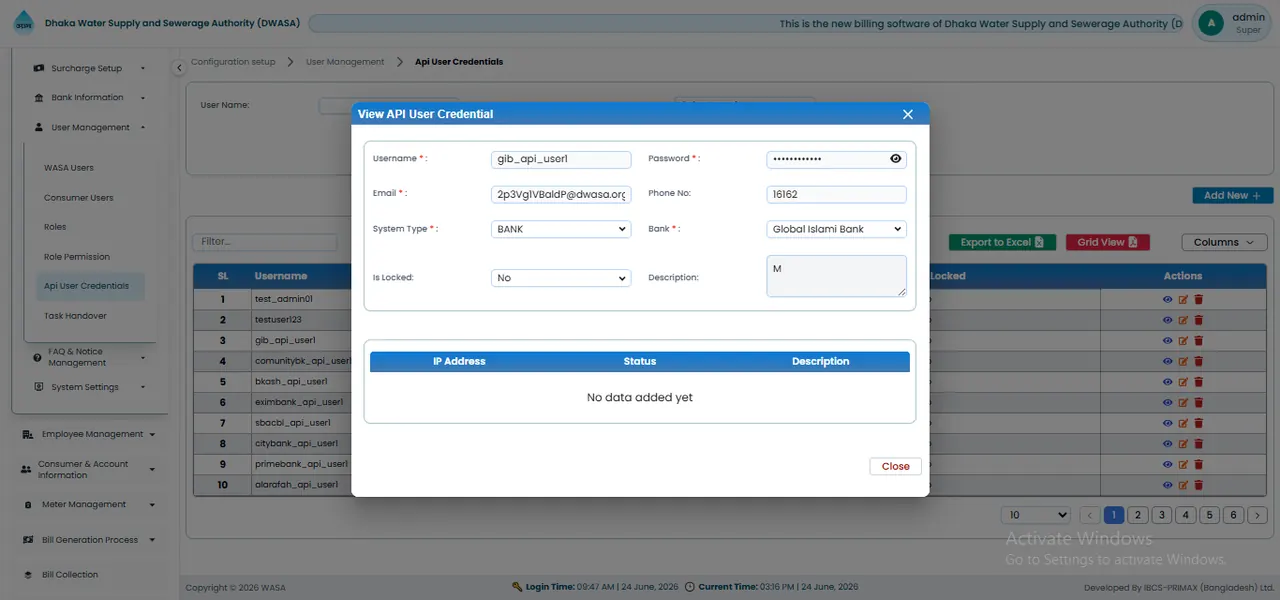
Task: Go to page 2 in pagination
Action: [1138, 515]
